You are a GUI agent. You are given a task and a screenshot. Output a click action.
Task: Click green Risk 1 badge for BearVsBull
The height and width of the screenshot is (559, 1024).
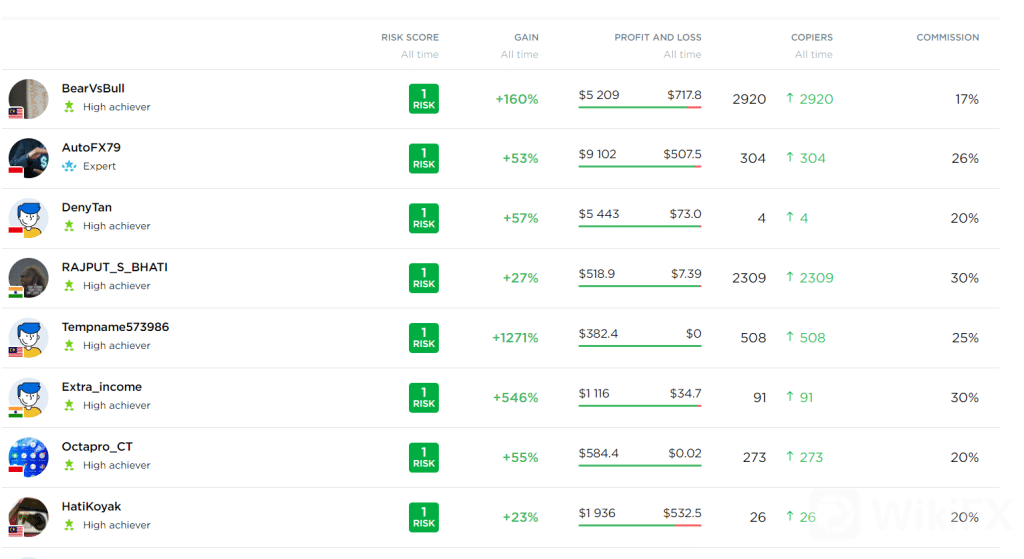coord(424,99)
